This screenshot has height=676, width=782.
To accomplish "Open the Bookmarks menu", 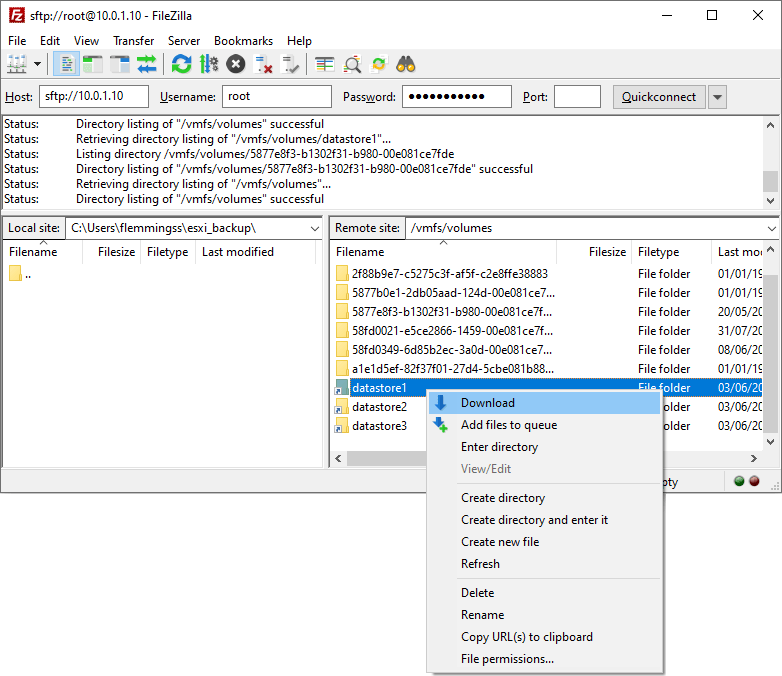I will [243, 41].
